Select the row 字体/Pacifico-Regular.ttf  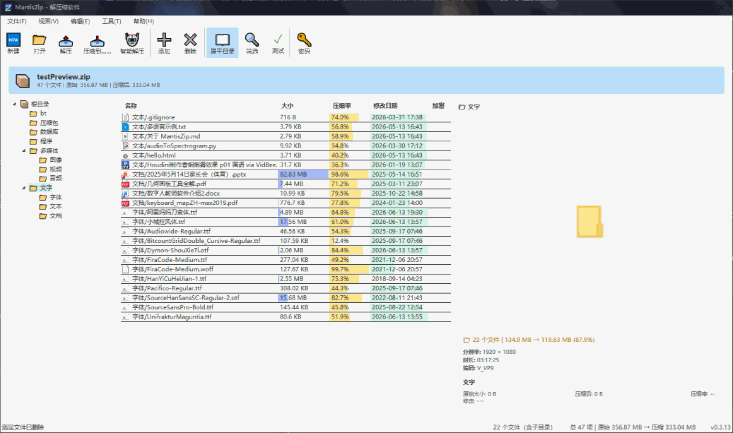(286, 289)
